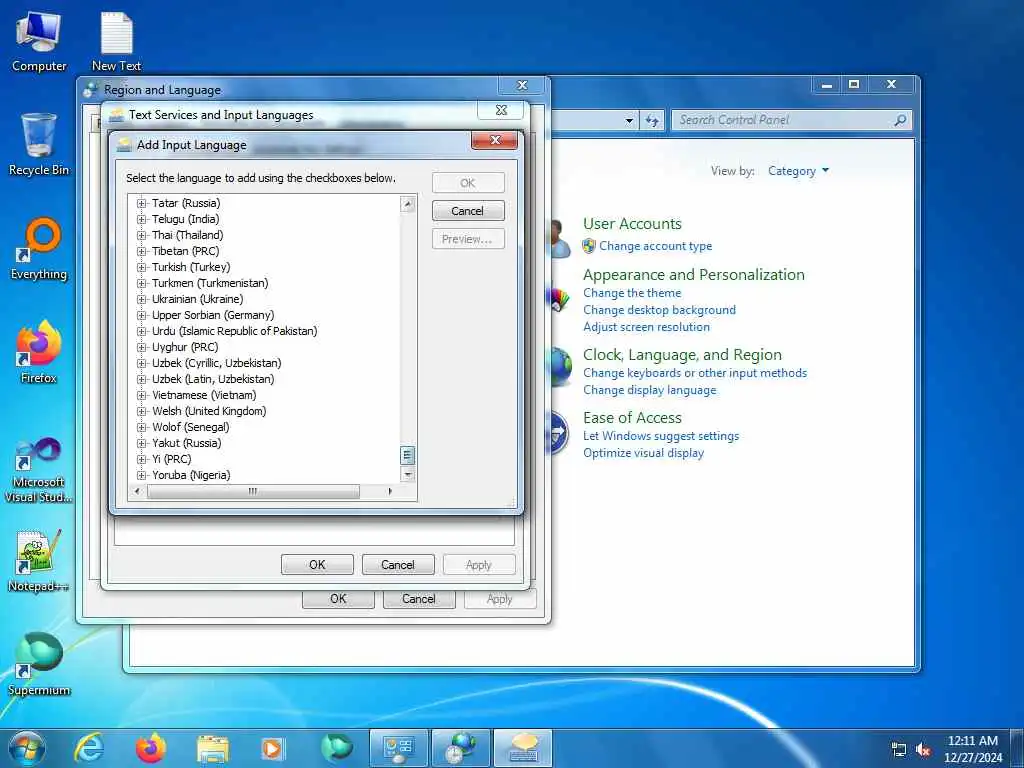This screenshot has height=768, width=1024.
Task: Open Change account type link
Action: tap(656, 246)
